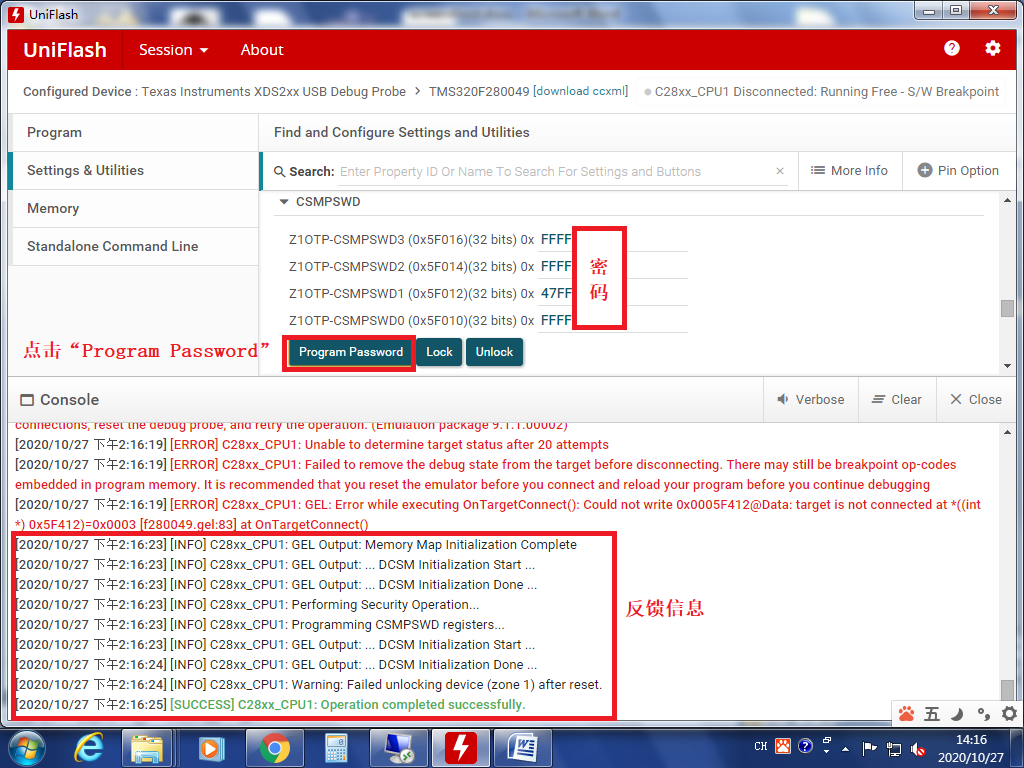1024x768 pixels.
Task: Click the Failed unlocking device warning line
Action: click(309, 684)
